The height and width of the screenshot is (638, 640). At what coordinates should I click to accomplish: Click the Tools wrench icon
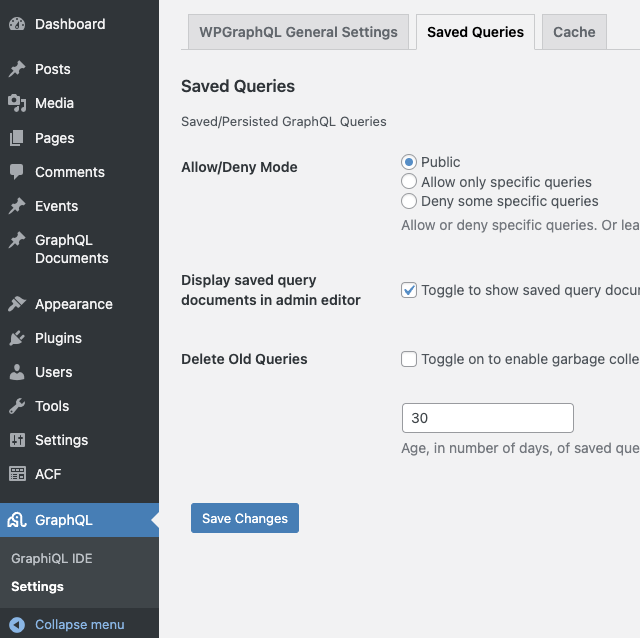tap(17, 406)
